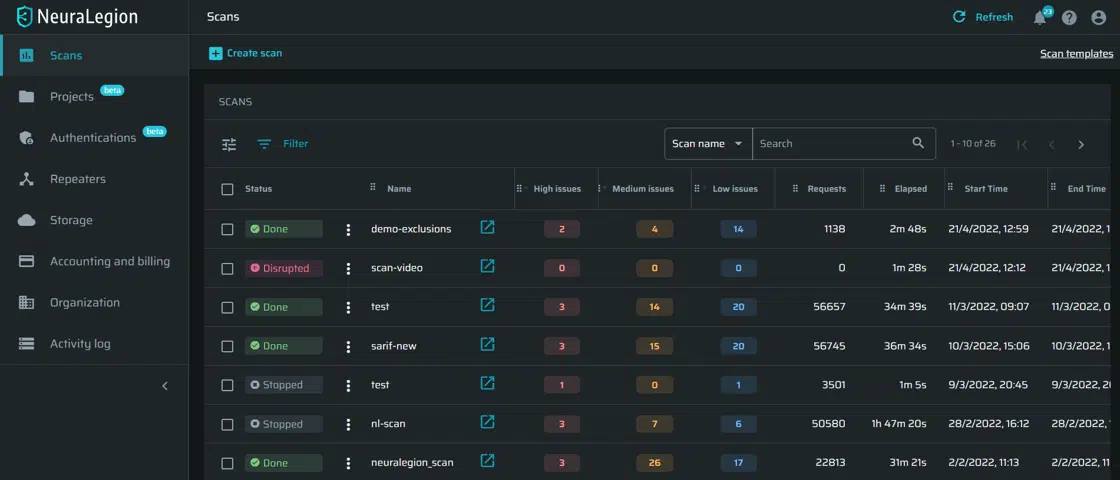Open the sarif-new scan name
The height and width of the screenshot is (480, 1120).
coord(394,346)
